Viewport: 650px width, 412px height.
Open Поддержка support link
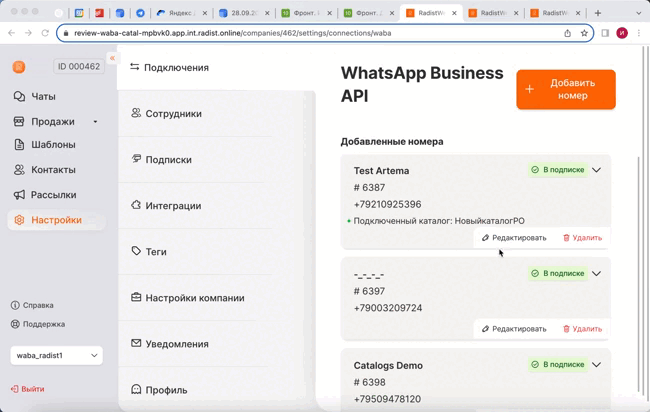pyautogui.click(x=38, y=324)
